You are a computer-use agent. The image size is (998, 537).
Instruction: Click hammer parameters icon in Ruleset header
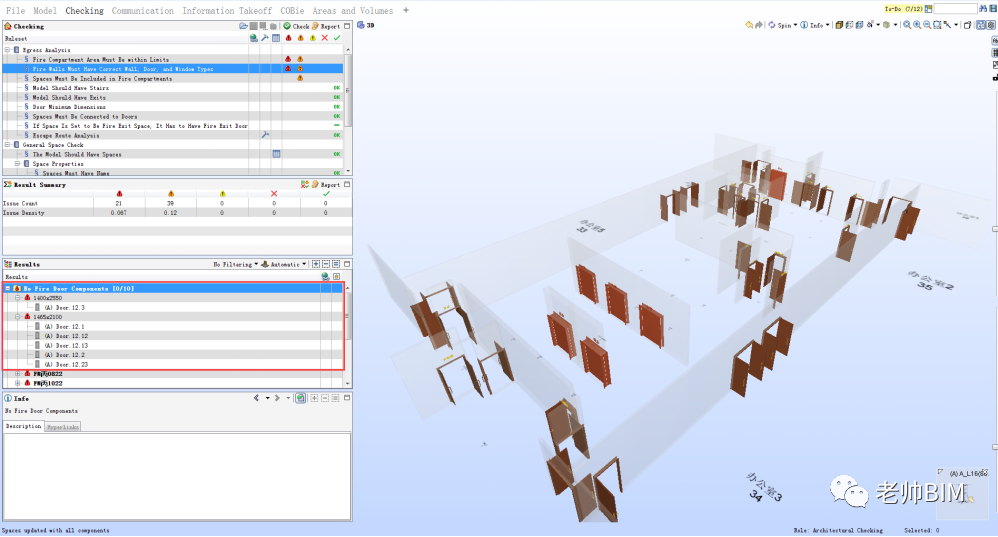(265, 38)
